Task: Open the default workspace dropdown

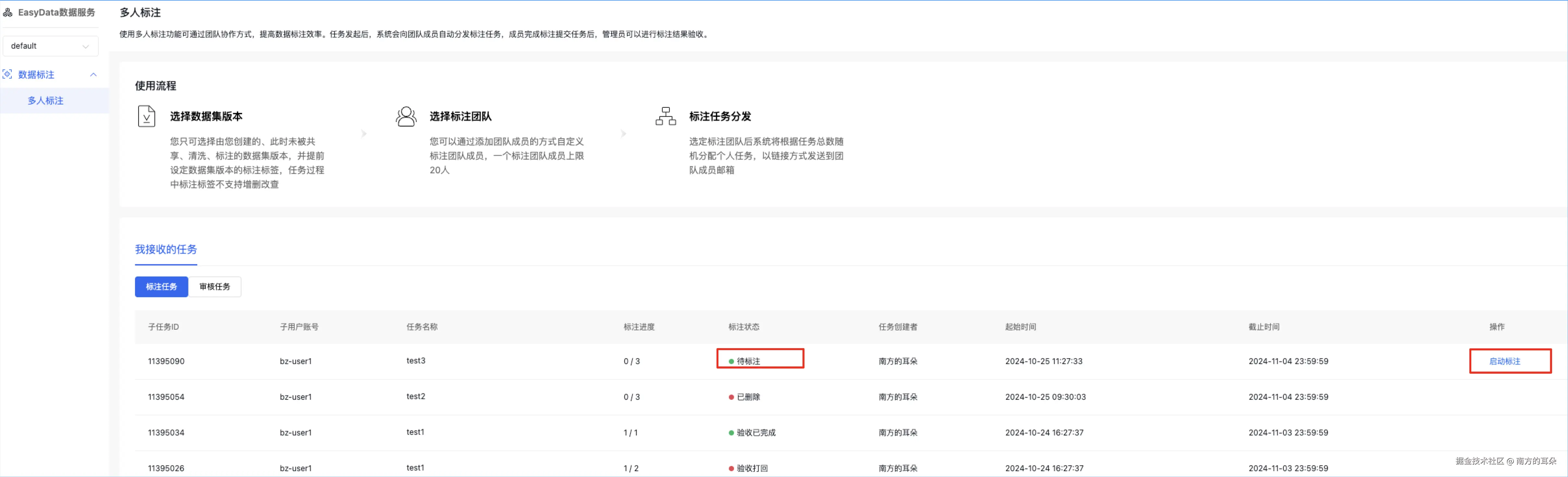Action: 50,46
